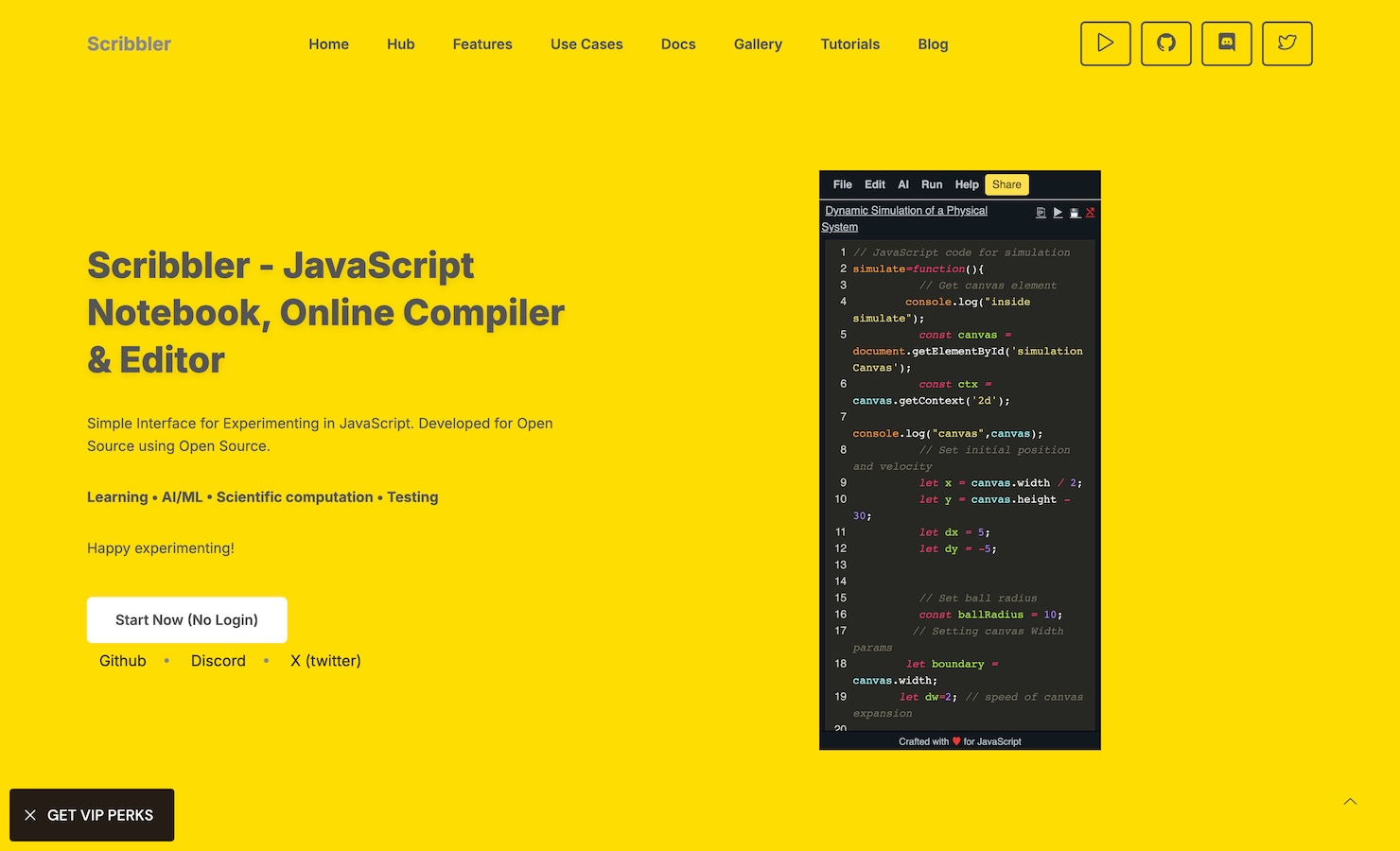Run all cells with notebook play icon

tap(1058, 213)
